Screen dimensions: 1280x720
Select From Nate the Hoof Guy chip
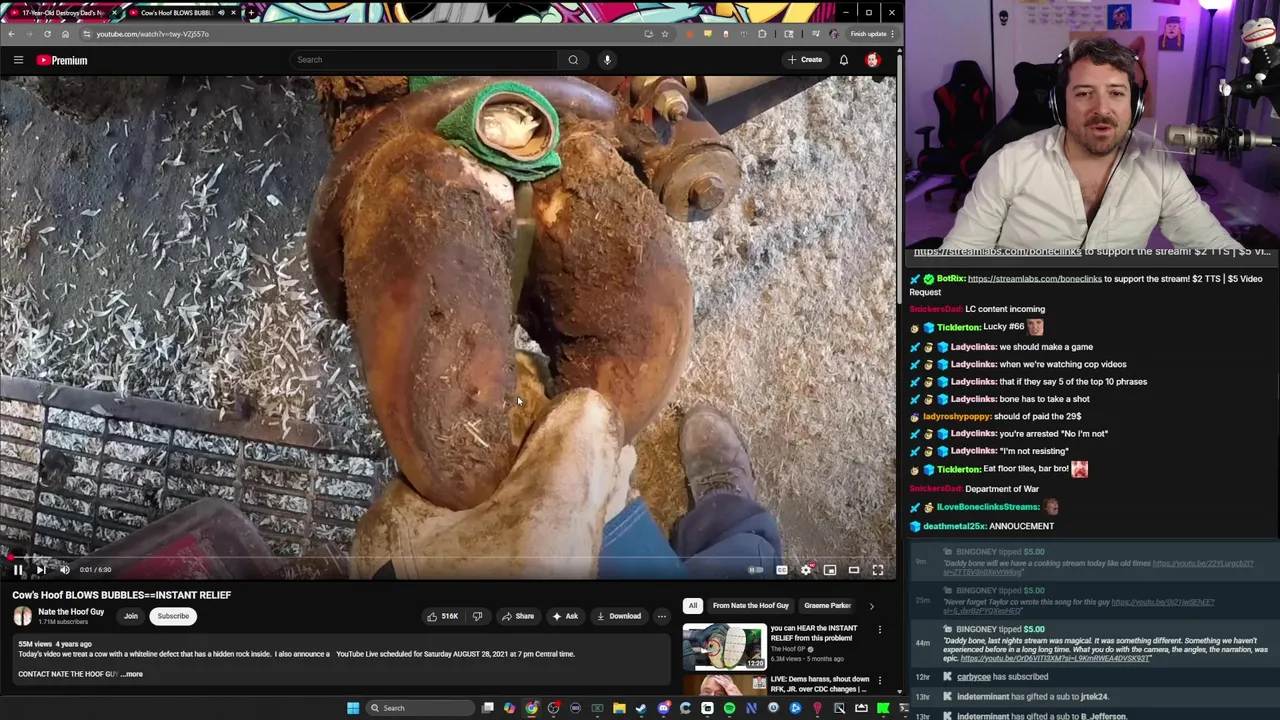pyautogui.click(x=751, y=605)
